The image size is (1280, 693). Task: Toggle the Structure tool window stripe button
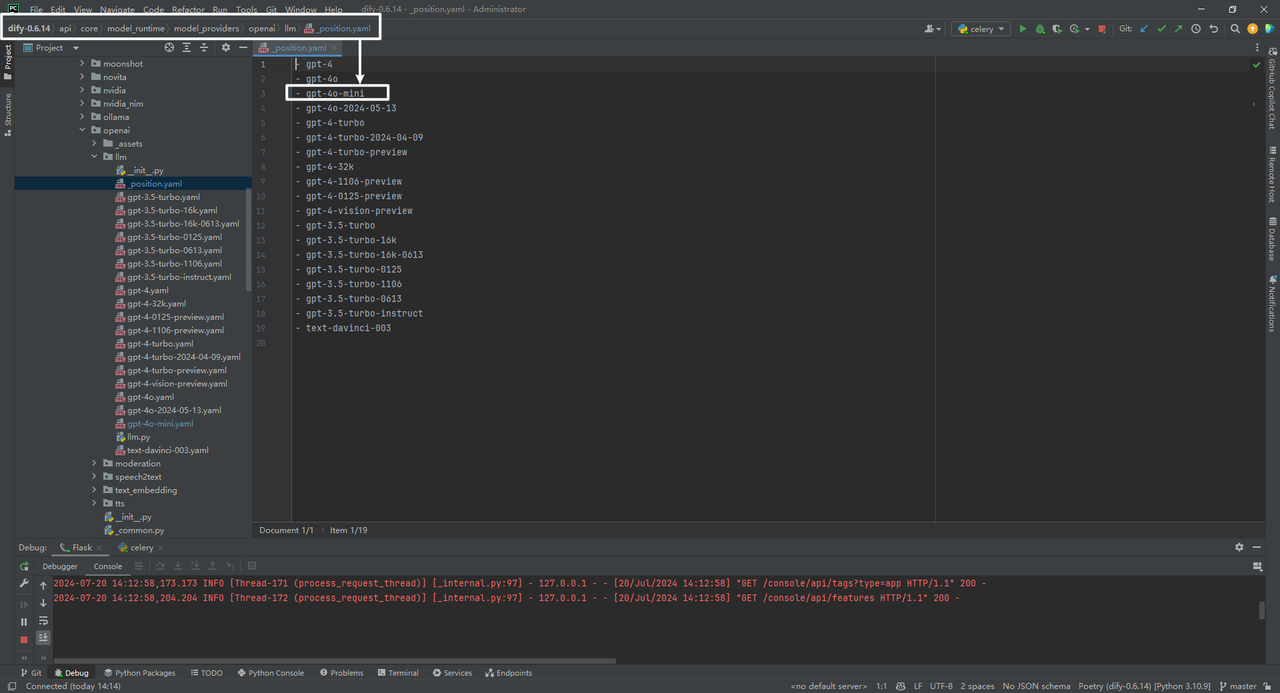pos(7,115)
